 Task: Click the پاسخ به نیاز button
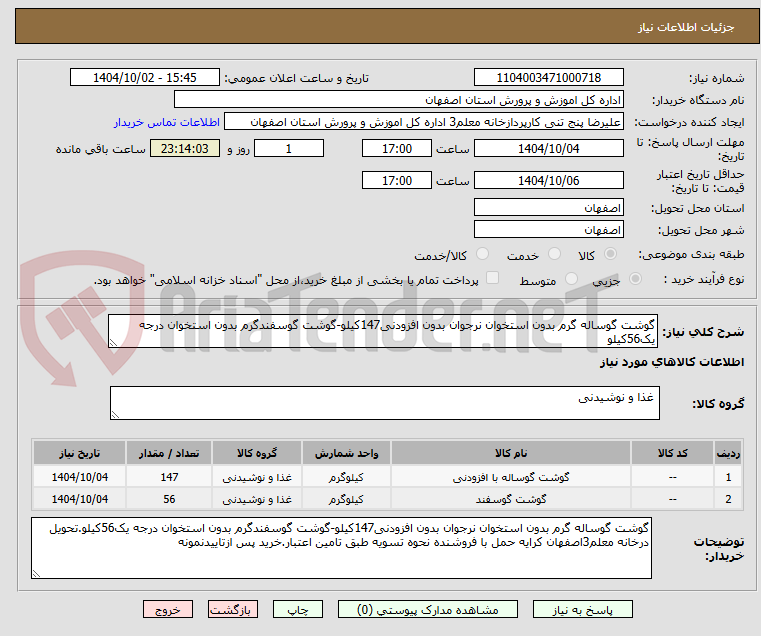[x=582, y=609]
